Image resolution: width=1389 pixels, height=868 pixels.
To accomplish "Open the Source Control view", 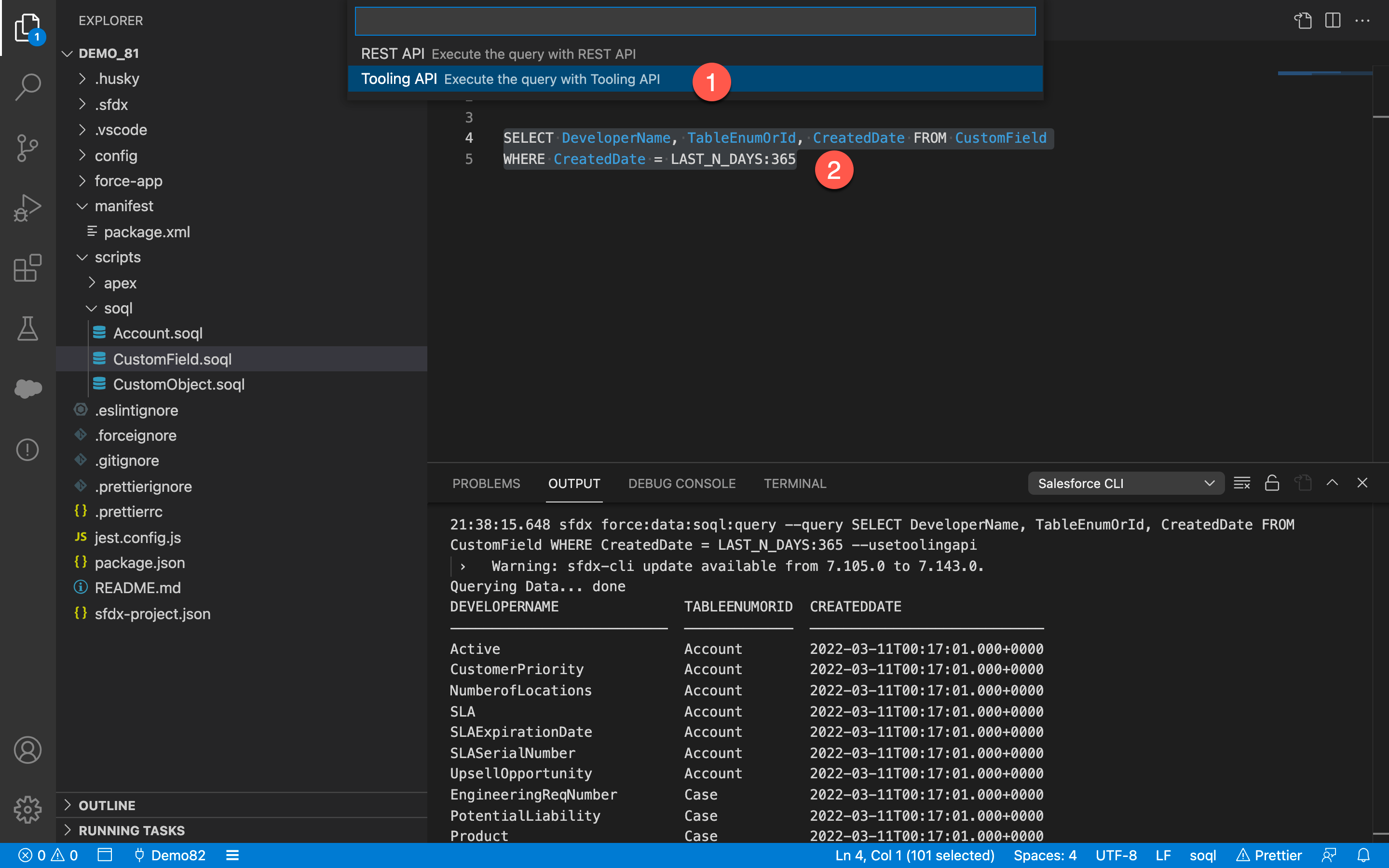I will coord(27,149).
